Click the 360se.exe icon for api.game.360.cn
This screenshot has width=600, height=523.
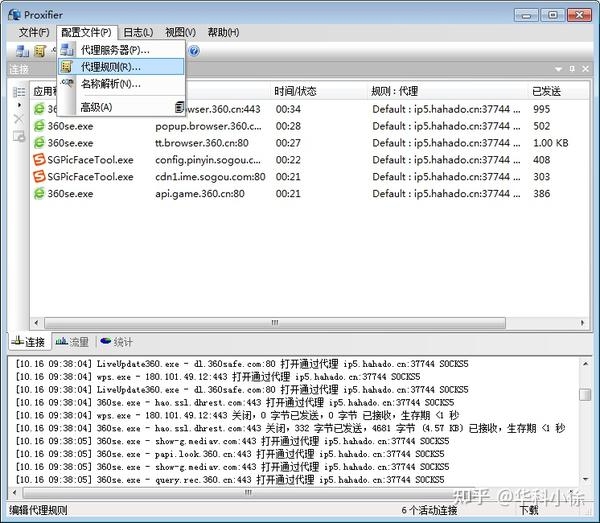pos(40,194)
